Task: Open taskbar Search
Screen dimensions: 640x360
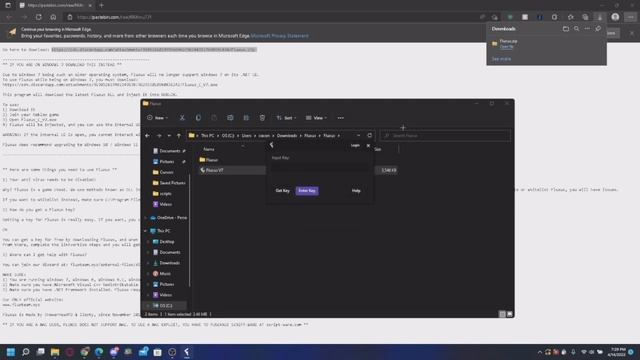Action: (x=26, y=352)
